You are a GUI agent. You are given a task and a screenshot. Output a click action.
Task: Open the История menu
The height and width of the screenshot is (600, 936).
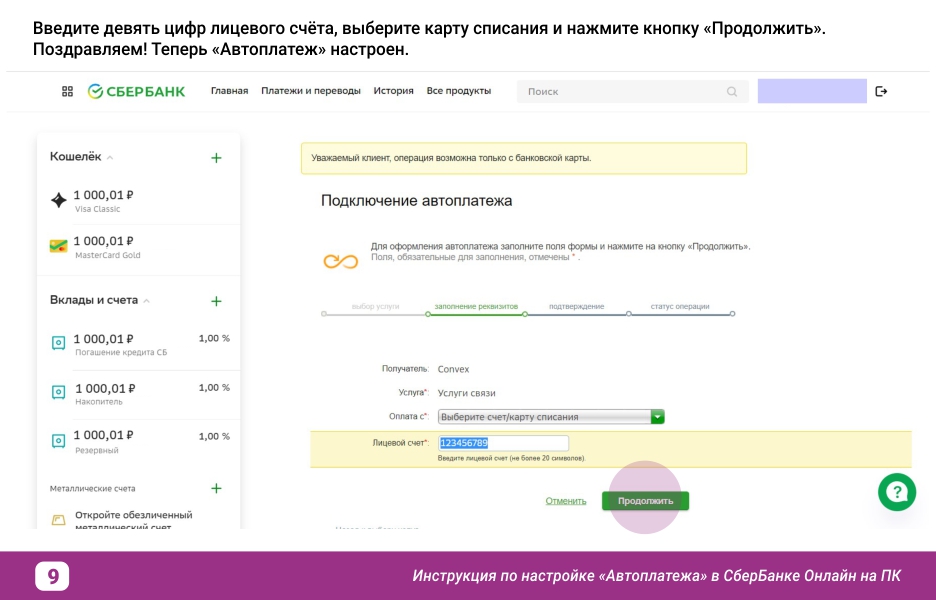[393, 91]
